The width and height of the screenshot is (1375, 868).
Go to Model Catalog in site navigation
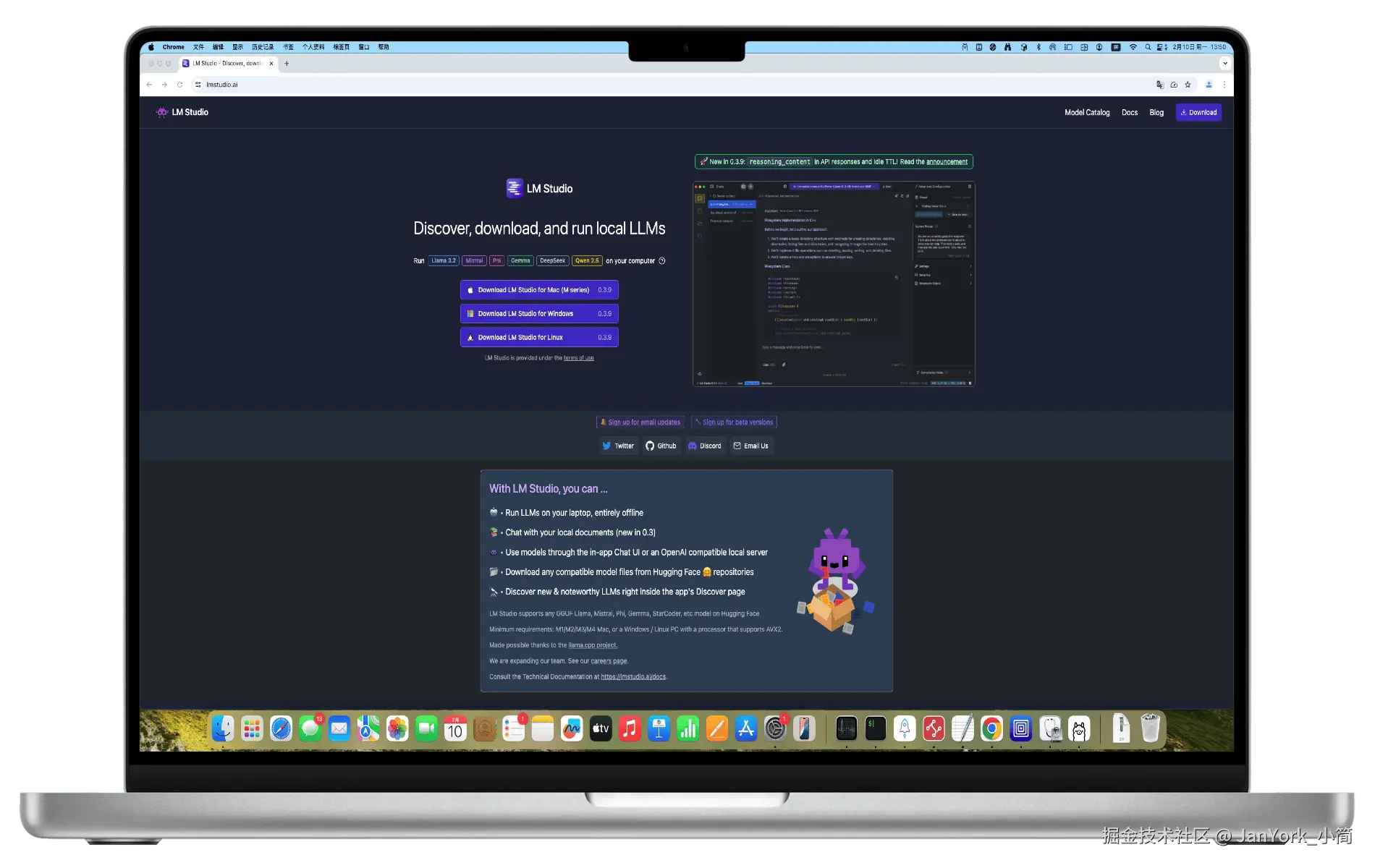tap(1087, 113)
